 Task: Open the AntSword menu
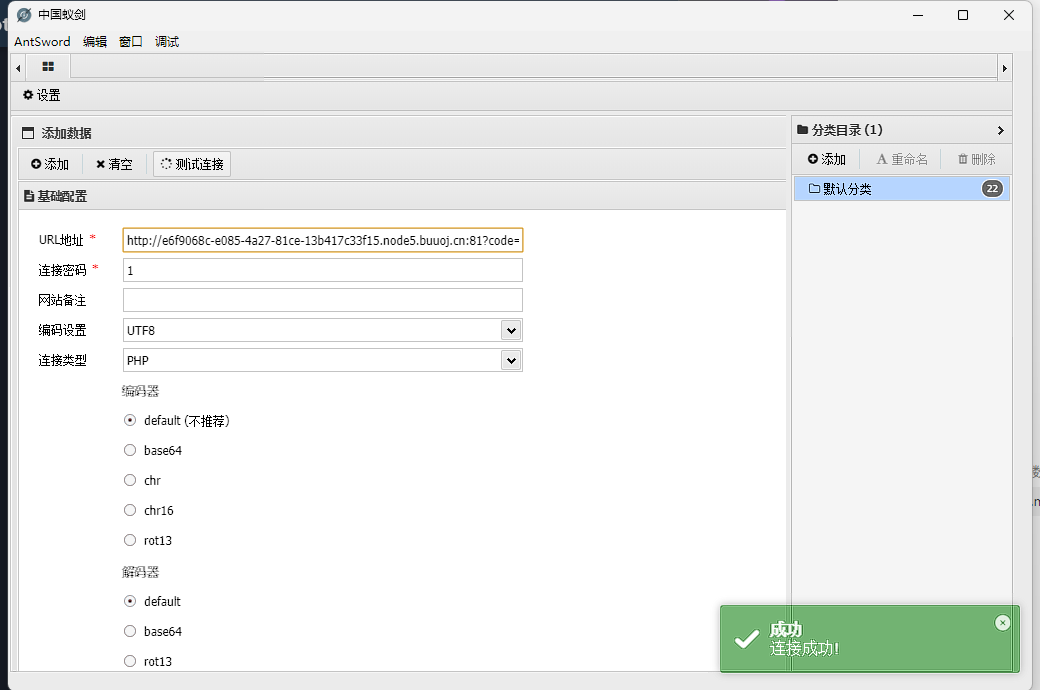pos(42,42)
